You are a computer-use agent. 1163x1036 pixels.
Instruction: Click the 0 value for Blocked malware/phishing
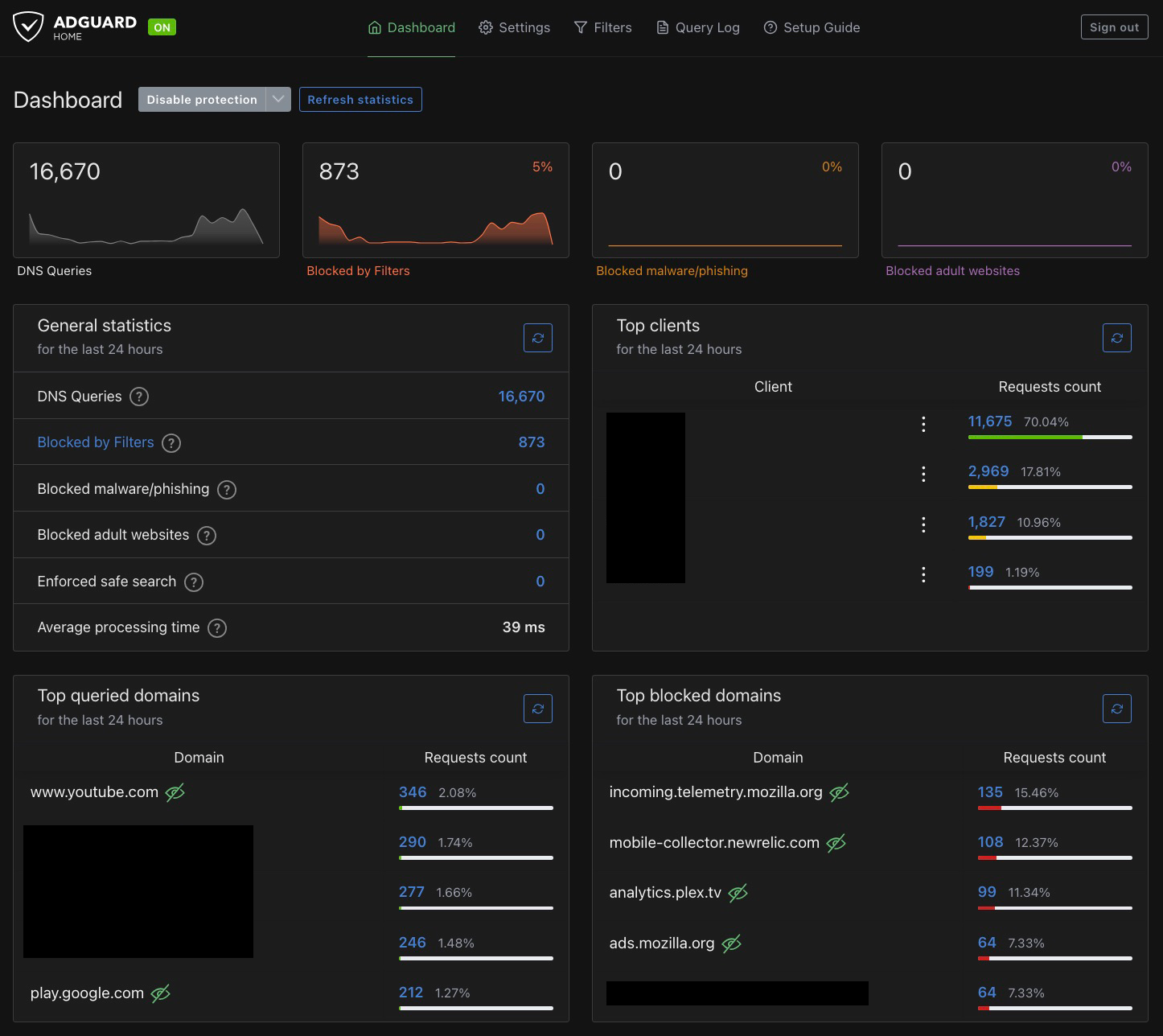540,489
